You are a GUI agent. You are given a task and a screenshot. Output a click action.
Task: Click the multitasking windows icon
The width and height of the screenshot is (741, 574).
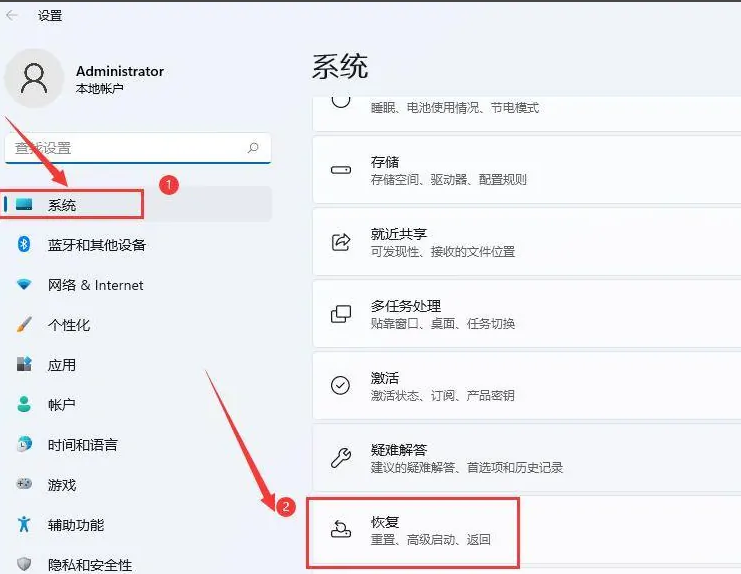(x=341, y=314)
